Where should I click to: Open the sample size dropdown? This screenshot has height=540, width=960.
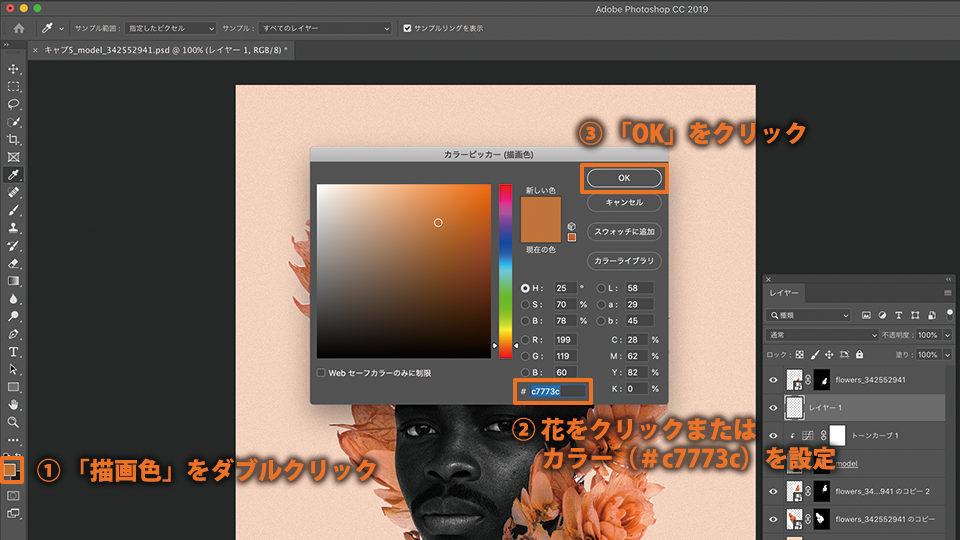coord(170,28)
